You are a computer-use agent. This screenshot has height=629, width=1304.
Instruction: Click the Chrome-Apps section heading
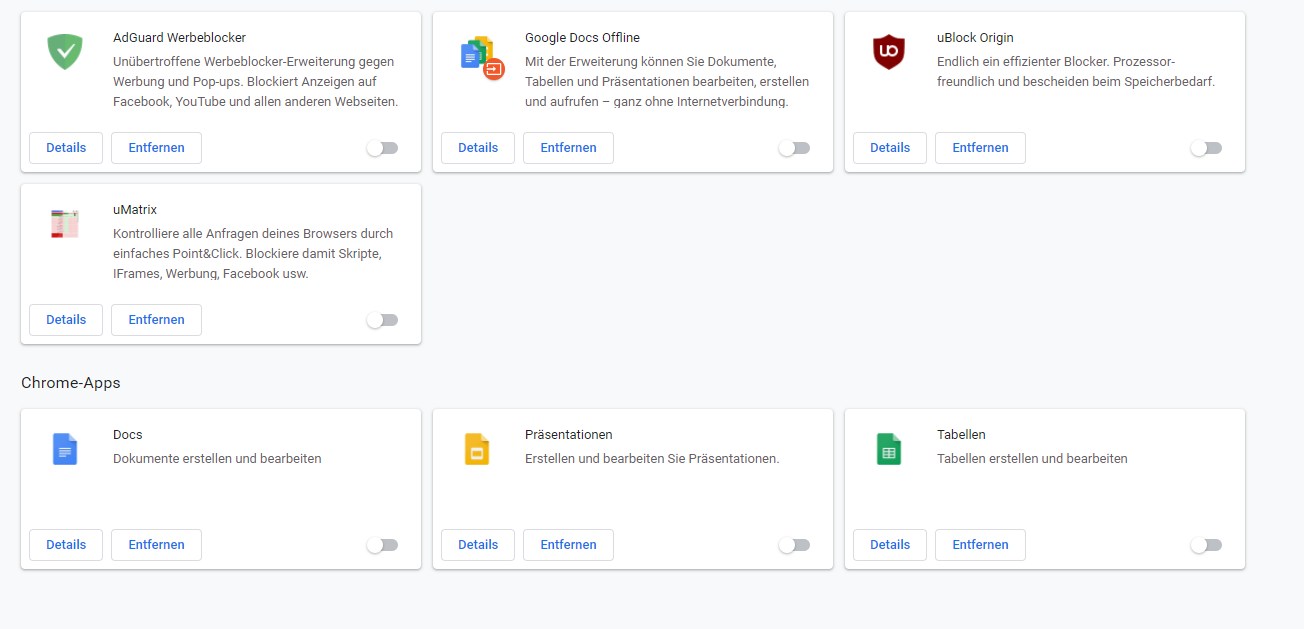point(71,383)
